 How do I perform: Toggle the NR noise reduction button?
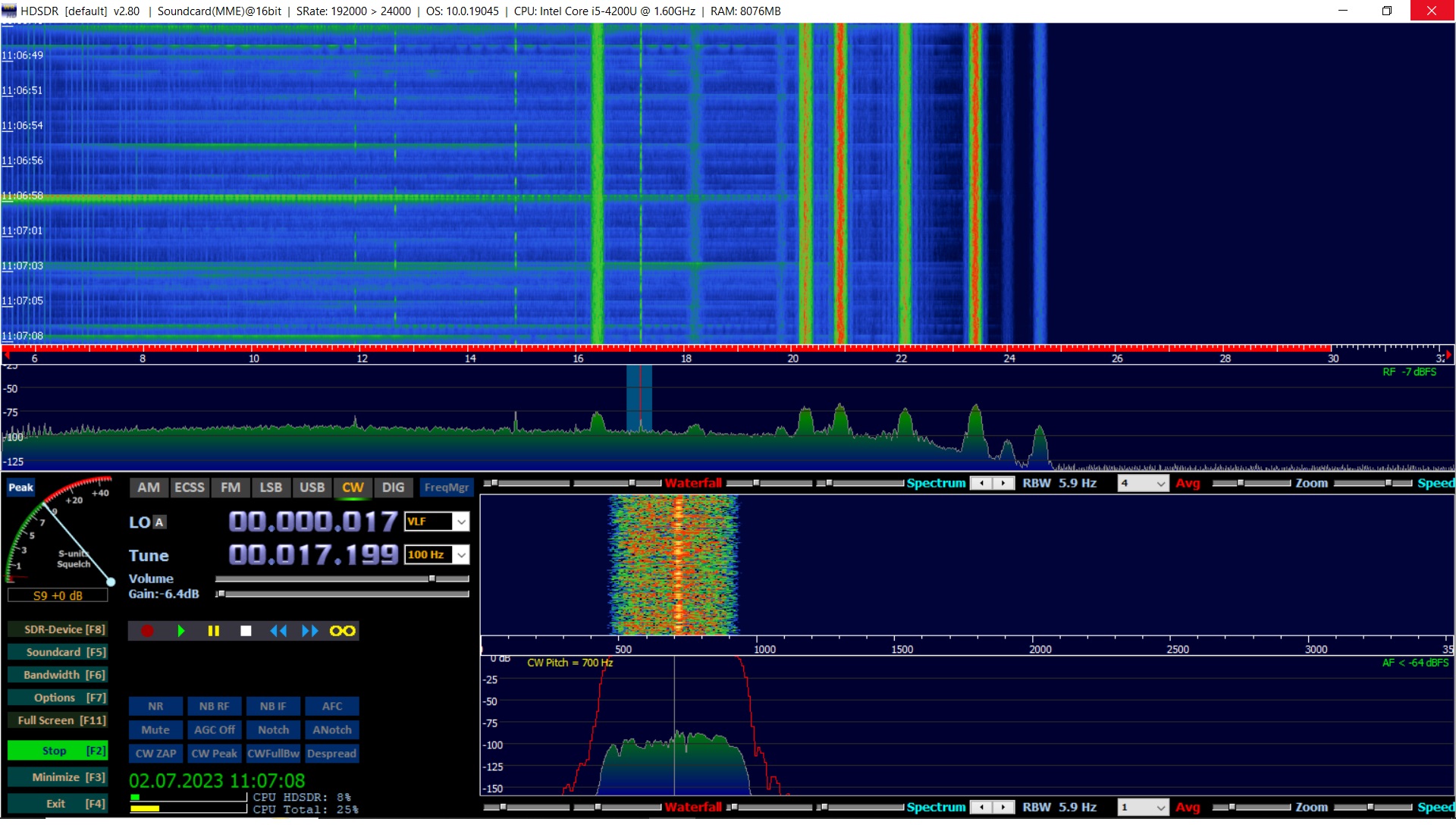point(155,706)
